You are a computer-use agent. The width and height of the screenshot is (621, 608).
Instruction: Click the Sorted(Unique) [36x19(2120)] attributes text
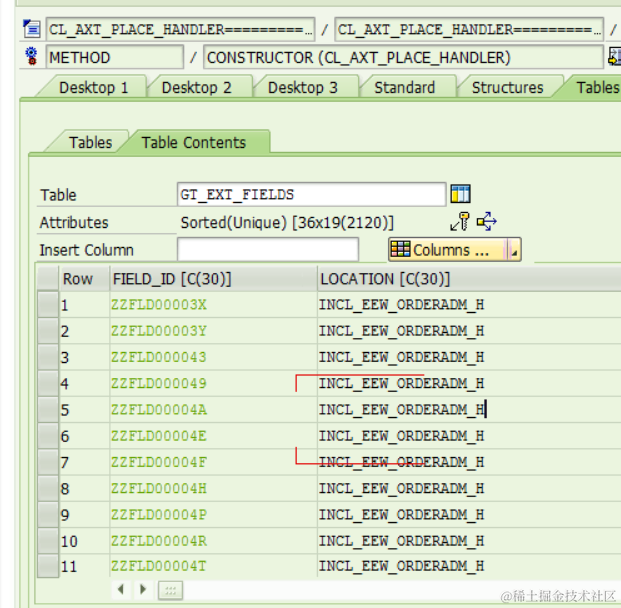(x=287, y=223)
